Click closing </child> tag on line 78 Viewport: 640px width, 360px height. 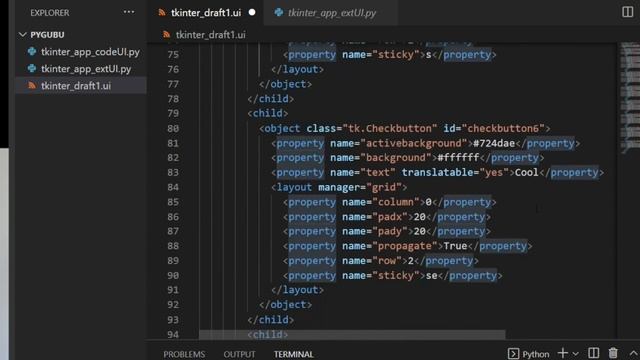[x=271, y=99]
